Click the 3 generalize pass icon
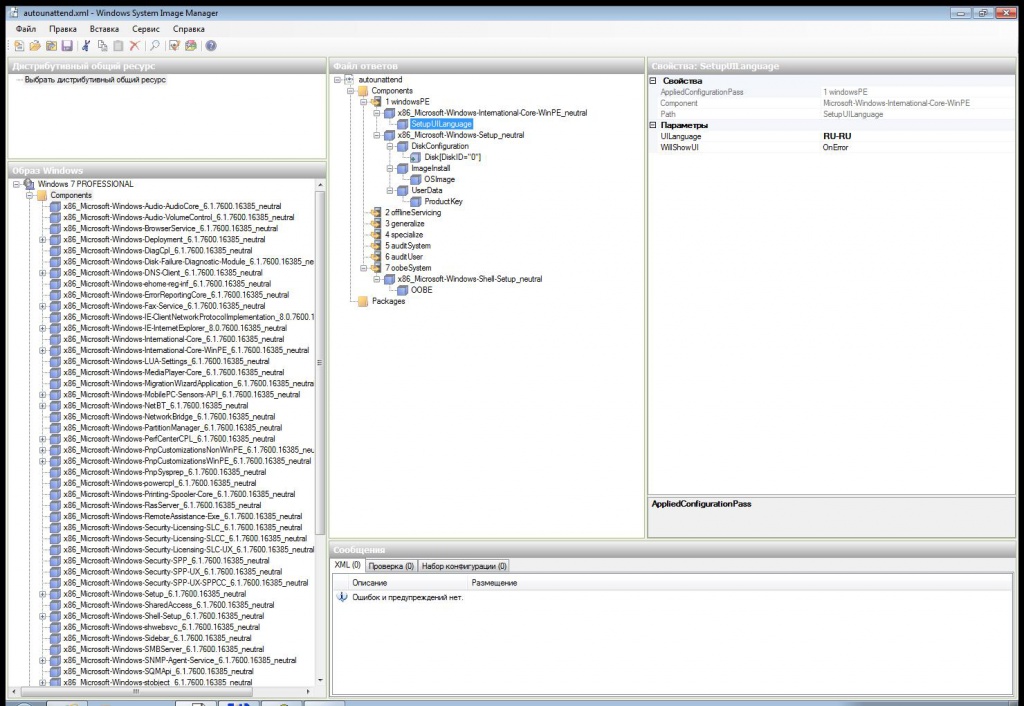This screenshot has height=706, width=1024. 376,223
